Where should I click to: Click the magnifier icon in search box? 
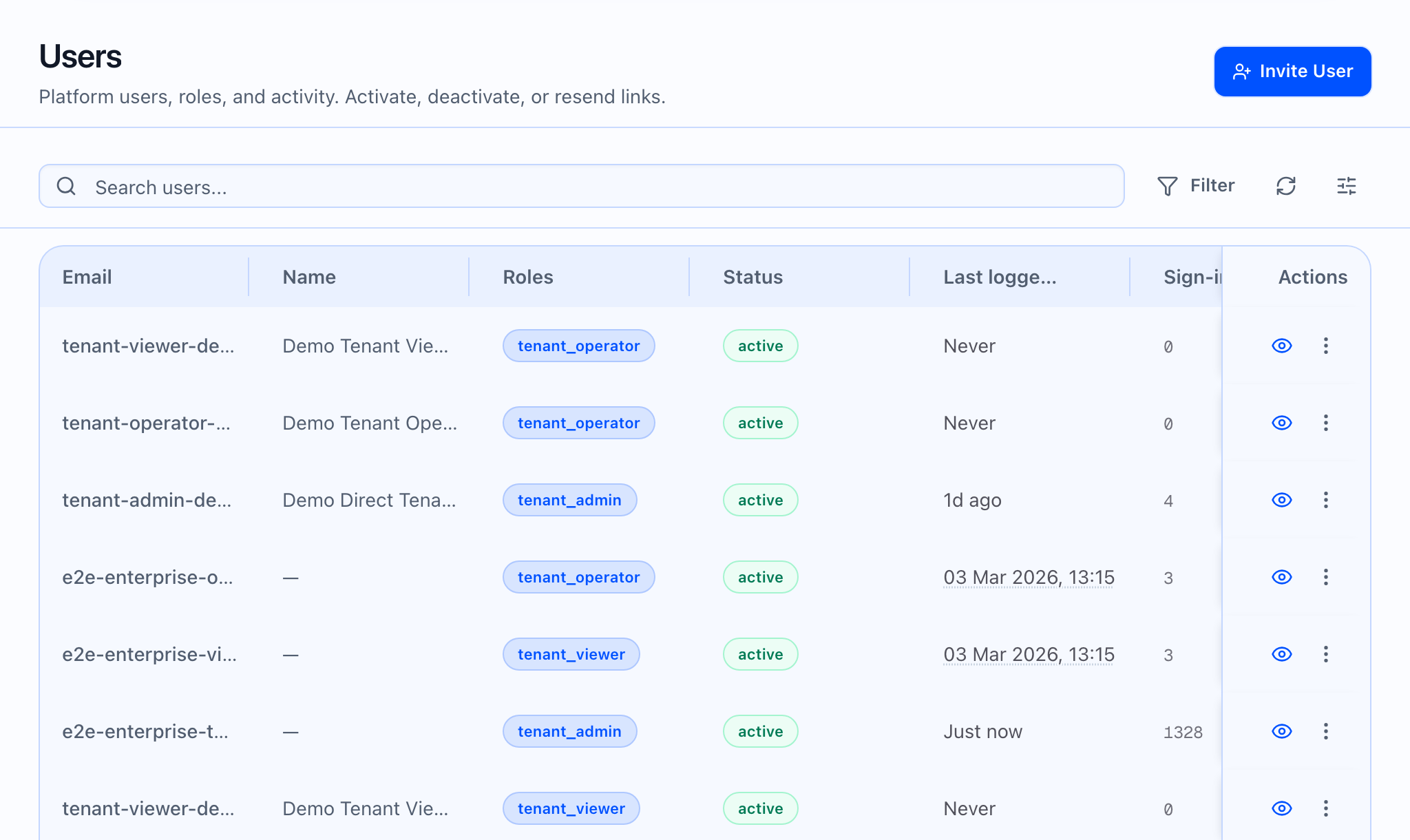tap(66, 186)
